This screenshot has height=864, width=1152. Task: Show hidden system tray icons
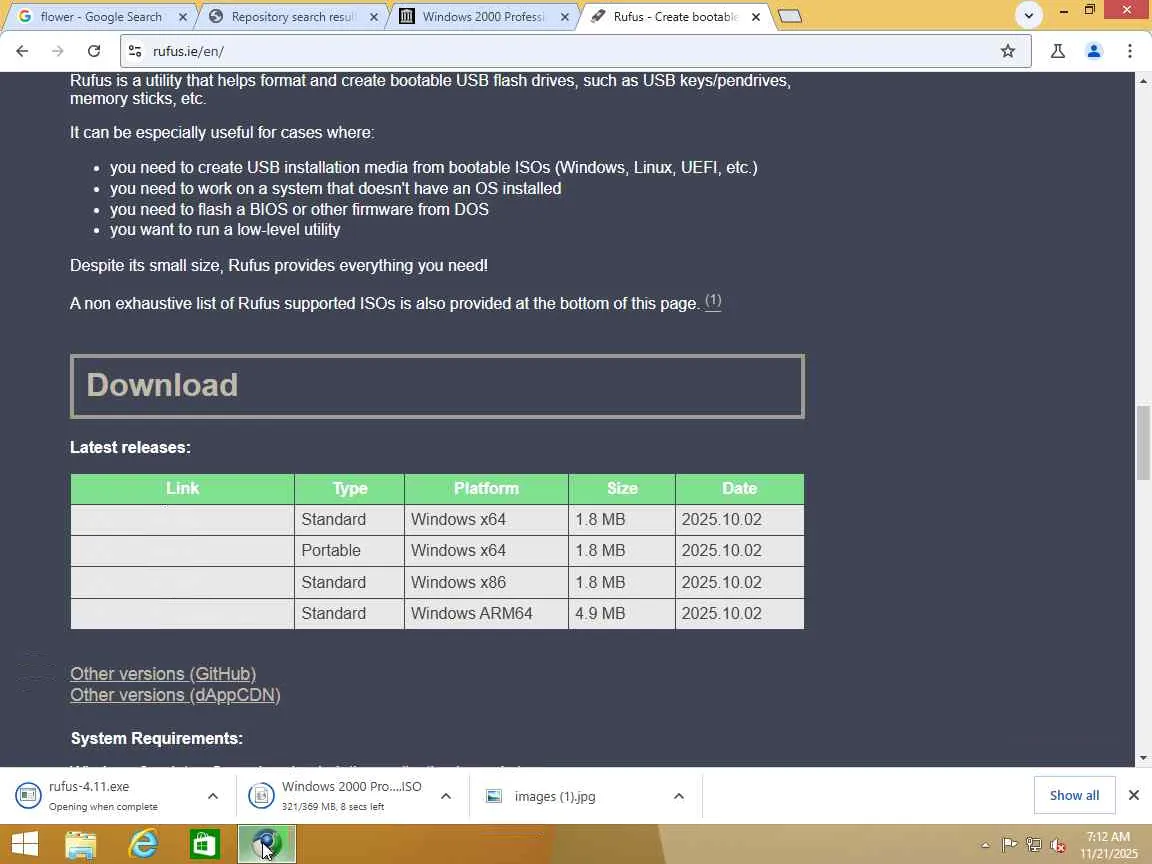[985, 845]
